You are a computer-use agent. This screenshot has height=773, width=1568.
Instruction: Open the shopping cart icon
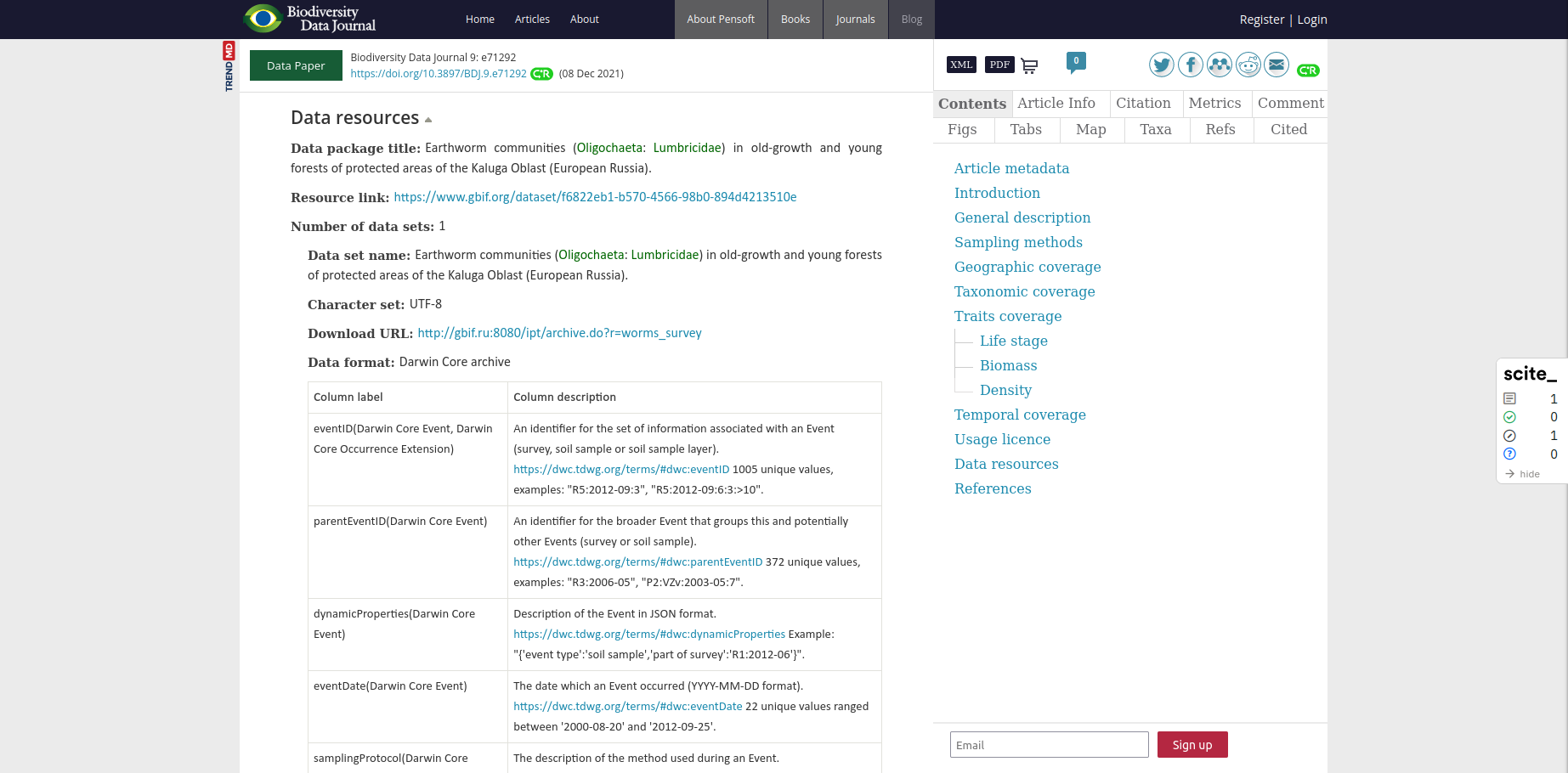click(x=1029, y=65)
